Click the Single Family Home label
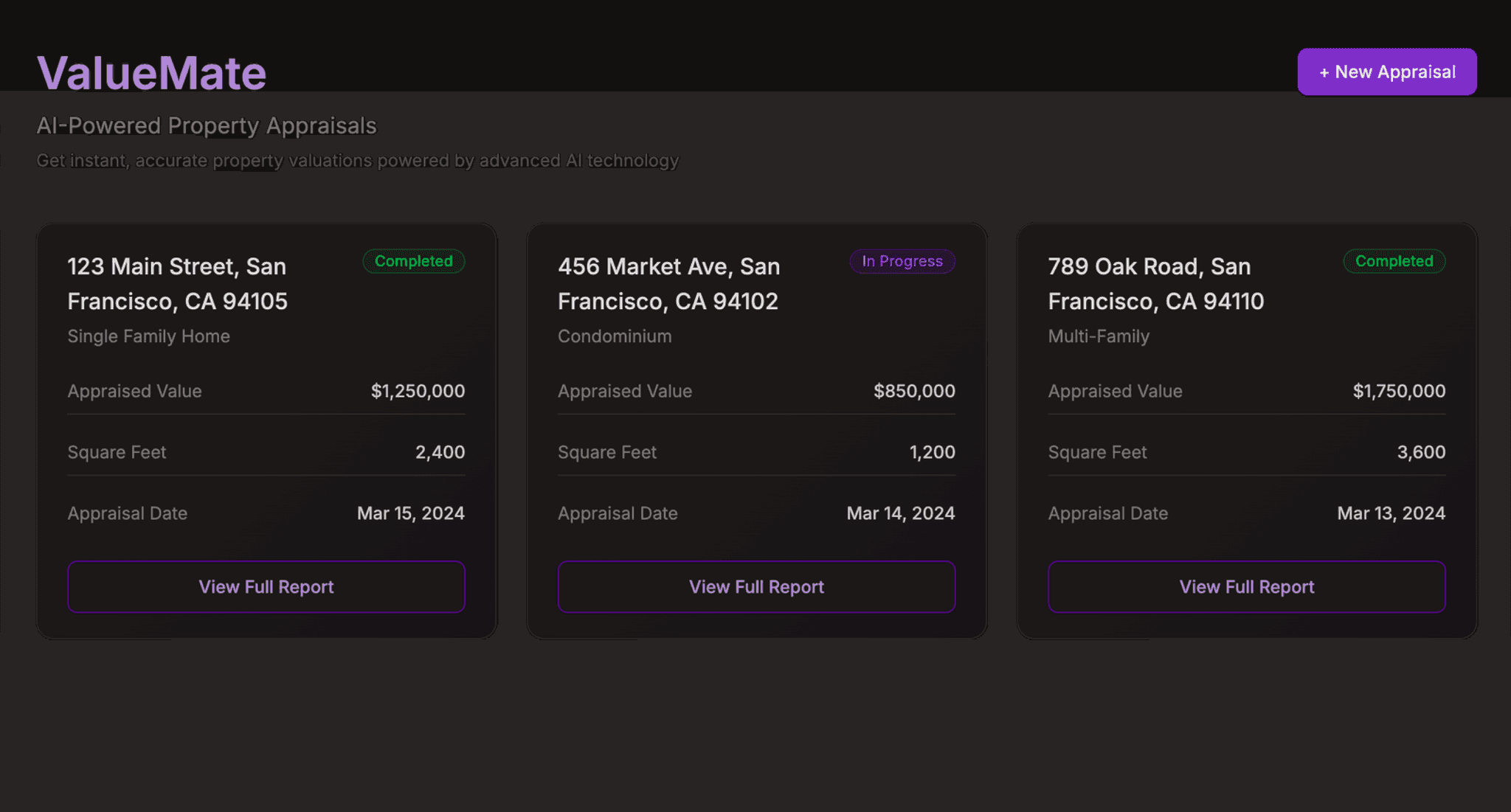This screenshot has height=812, width=1511. click(x=148, y=336)
